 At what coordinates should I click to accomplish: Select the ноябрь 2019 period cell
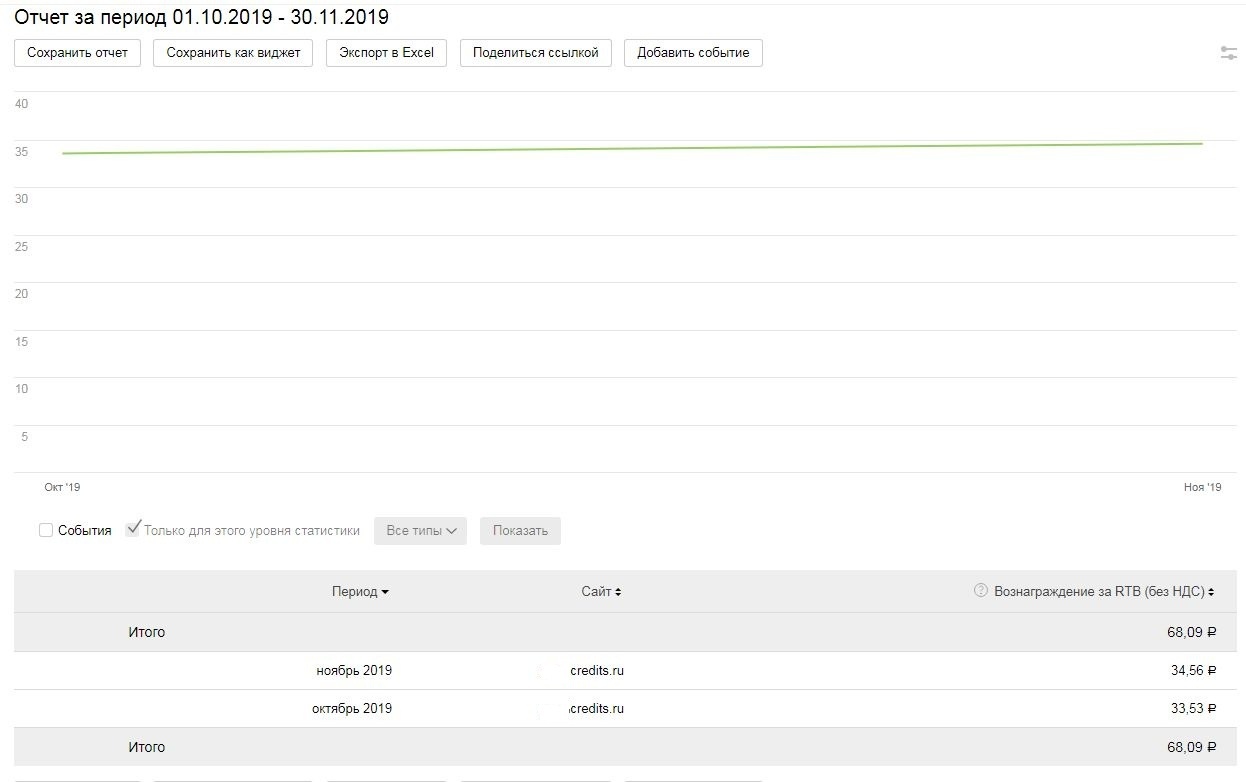354,671
